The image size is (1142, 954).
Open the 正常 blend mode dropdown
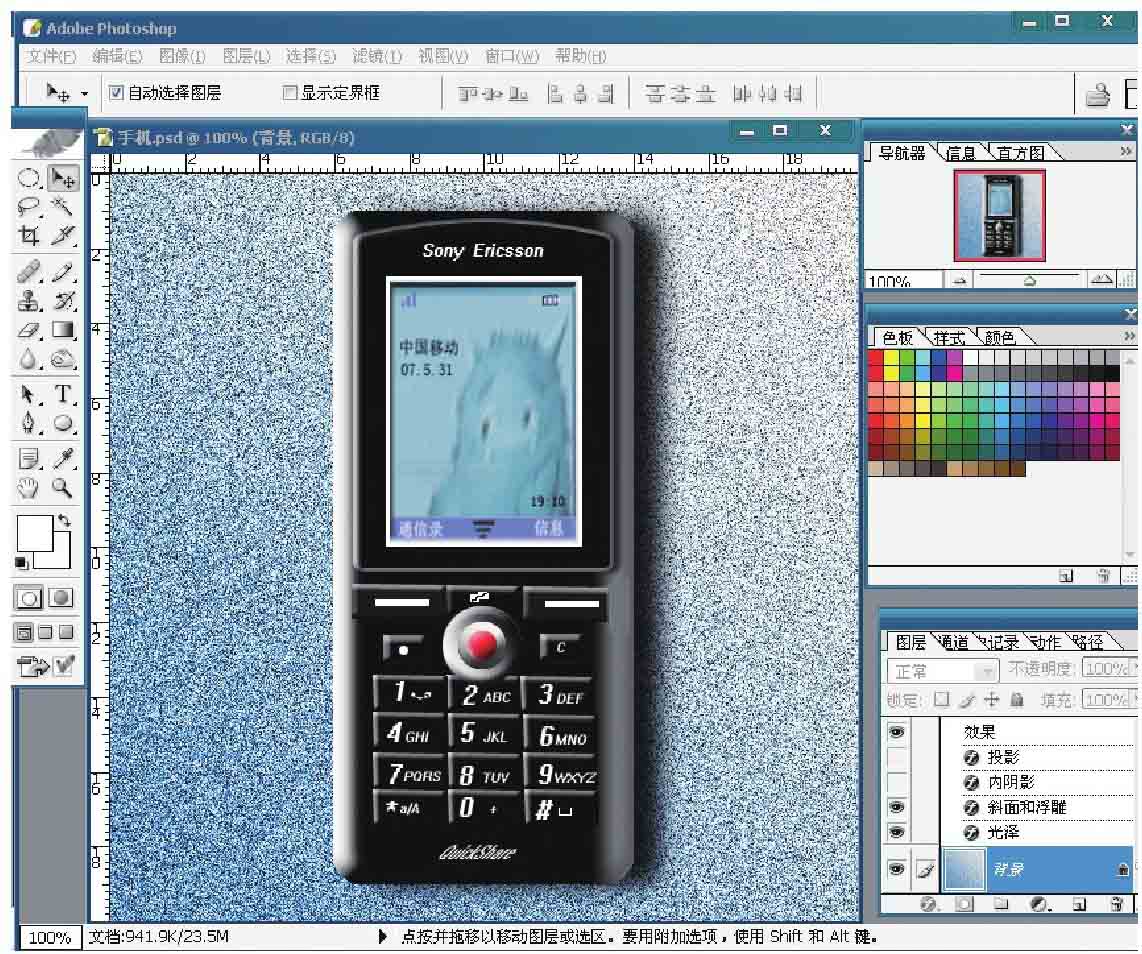click(x=942, y=670)
